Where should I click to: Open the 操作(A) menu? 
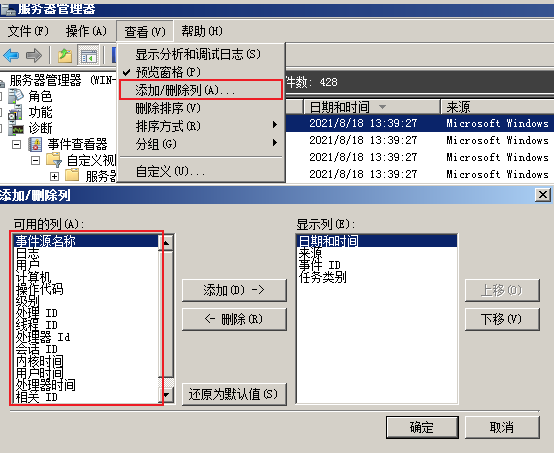pyautogui.click(x=86, y=31)
